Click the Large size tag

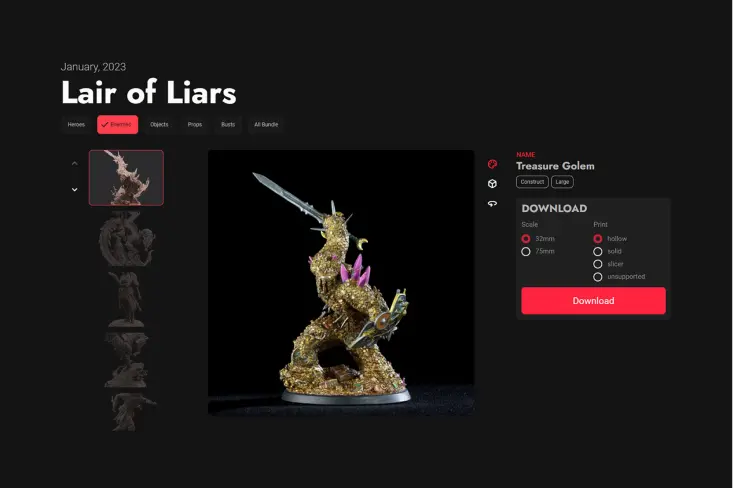pos(562,182)
